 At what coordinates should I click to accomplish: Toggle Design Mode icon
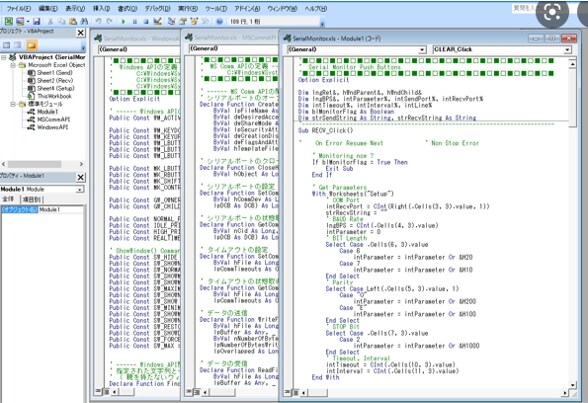(158, 21)
